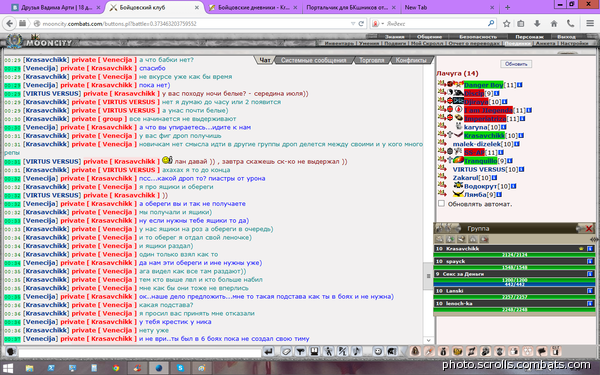Click the blue info icon beside Danger Boy
The image size is (600, 375).
[520, 85]
